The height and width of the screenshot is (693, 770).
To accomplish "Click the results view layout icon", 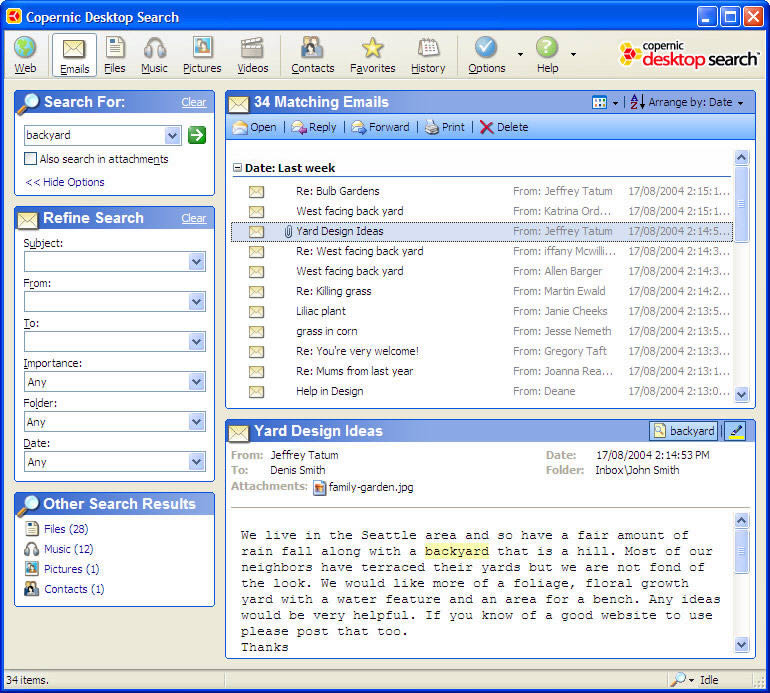I will click(x=599, y=103).
